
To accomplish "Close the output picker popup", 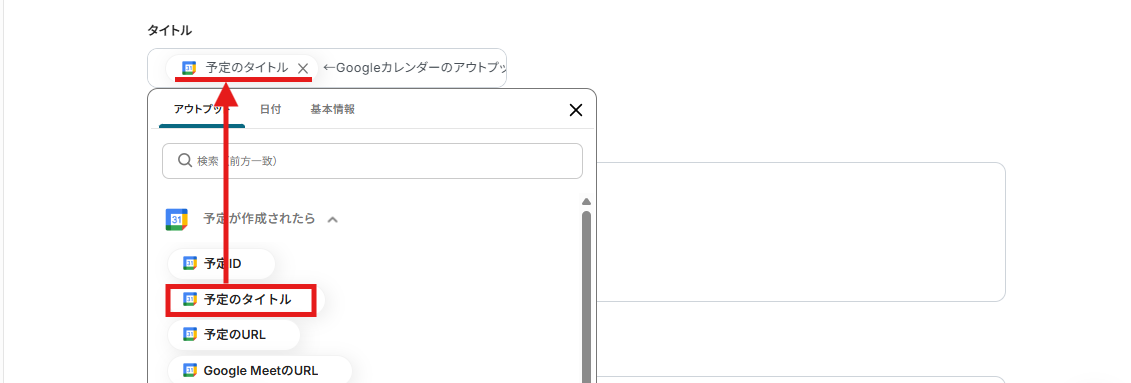I will click(x=576, y=110).
